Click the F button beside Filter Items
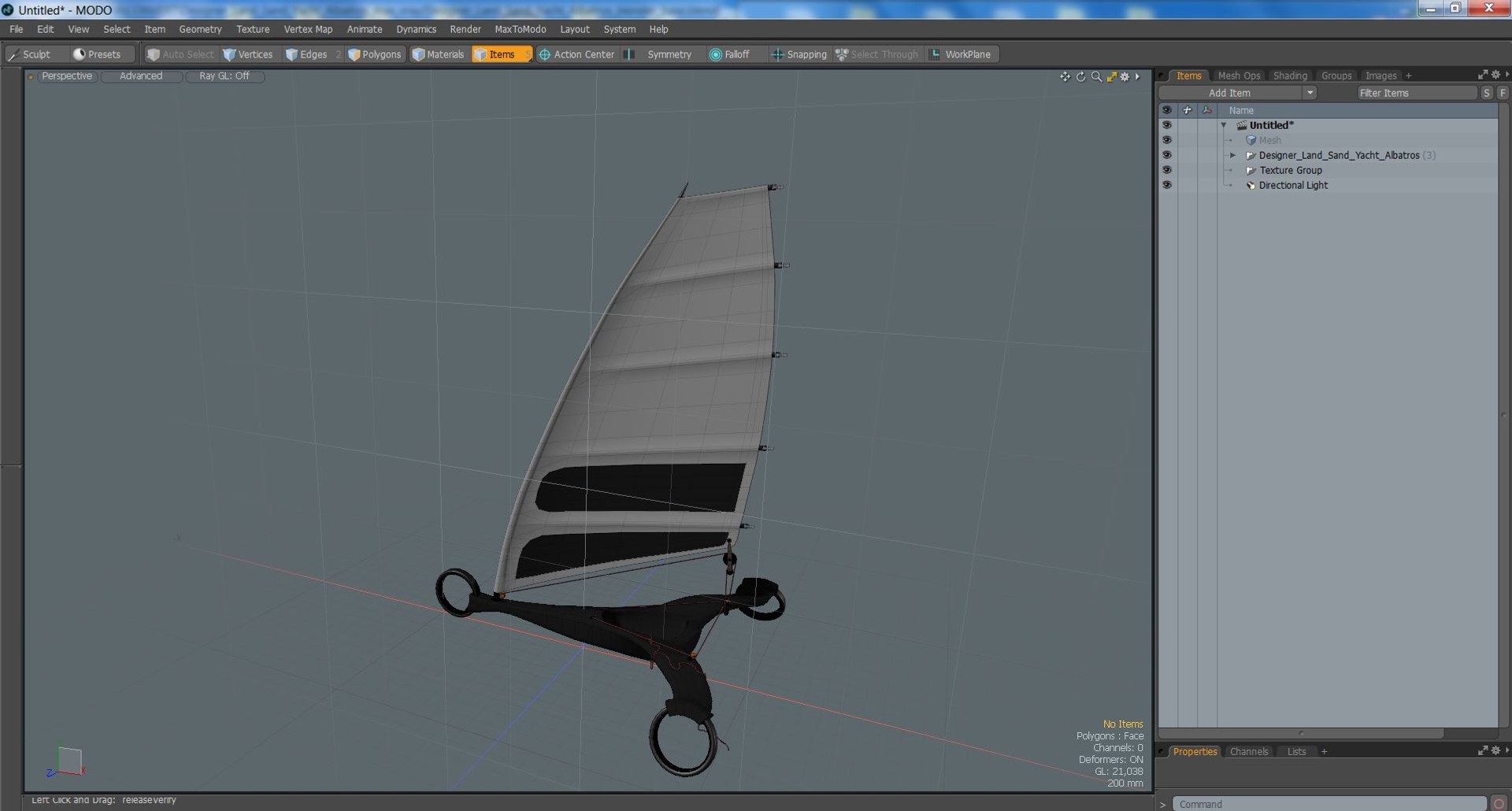 (x=1503, y=93)
